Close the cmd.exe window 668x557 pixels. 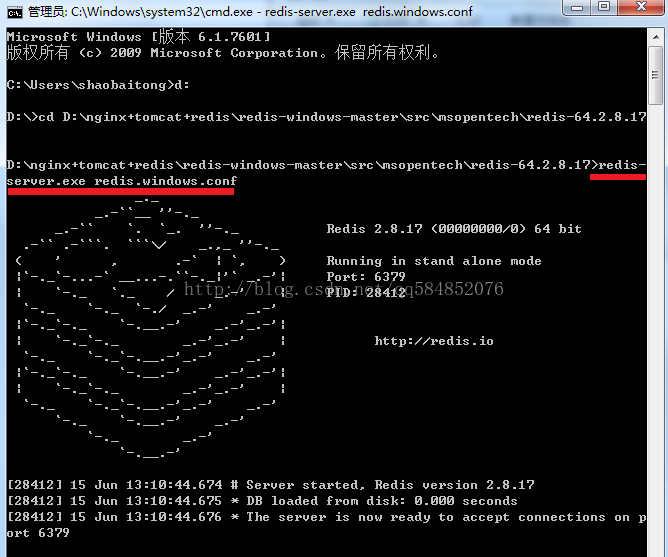click(641, 7)
